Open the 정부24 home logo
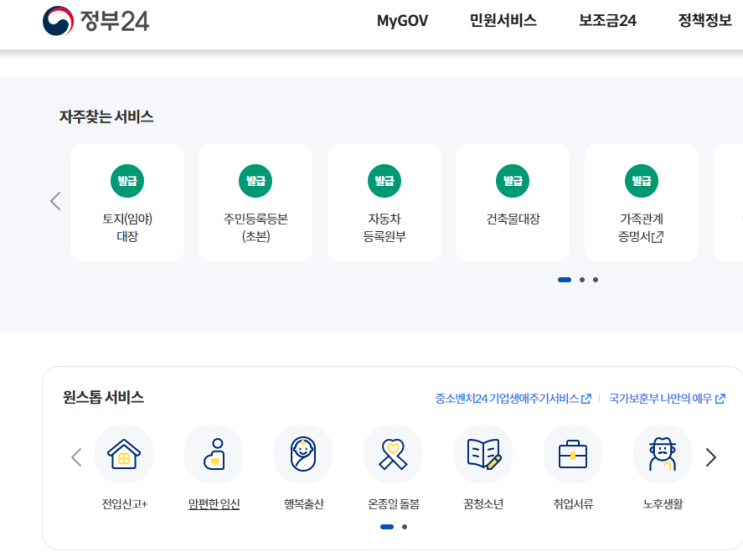The height and width of the screenshot is (552, 743). tap(96, 21)
